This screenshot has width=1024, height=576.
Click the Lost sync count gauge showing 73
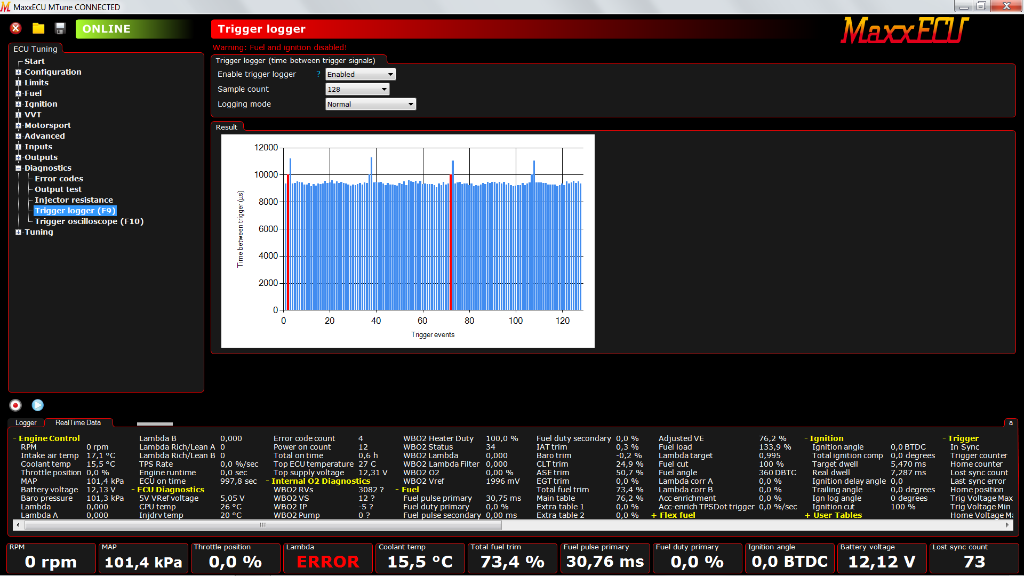pos(974,558)
